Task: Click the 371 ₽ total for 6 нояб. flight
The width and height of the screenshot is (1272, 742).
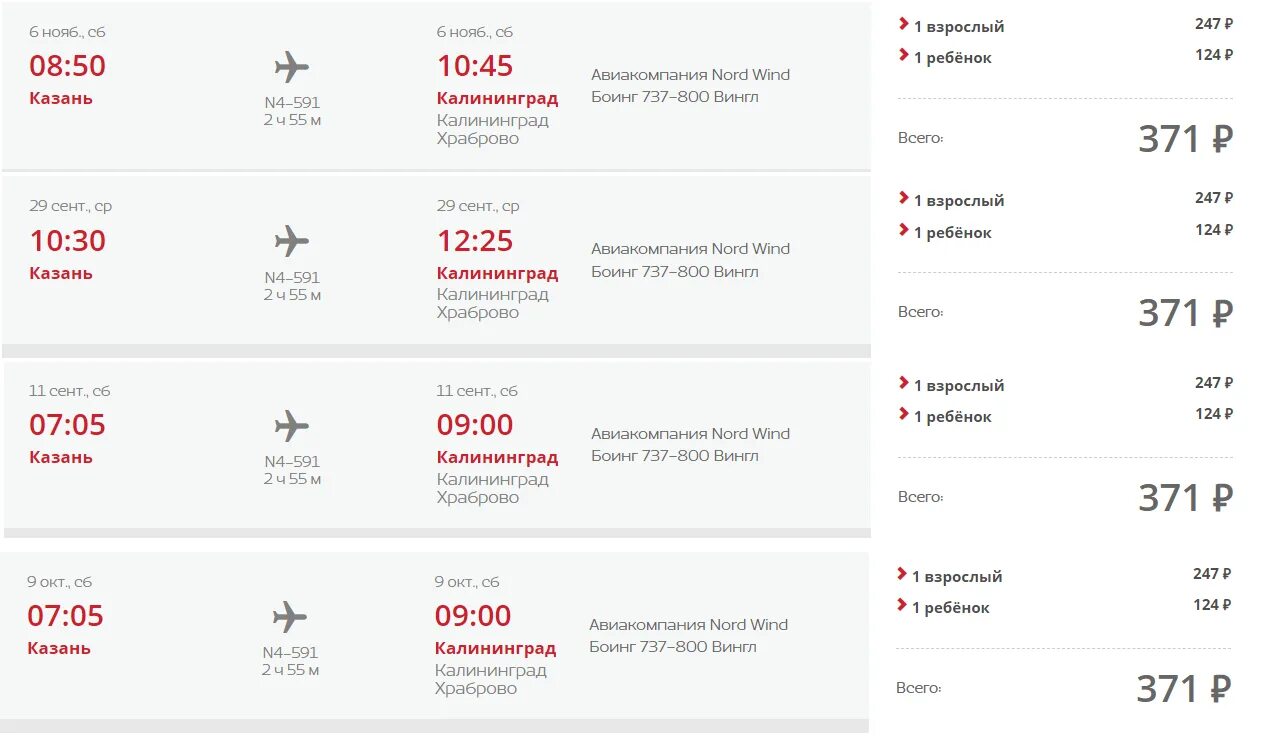Action: pos(1185,139)
